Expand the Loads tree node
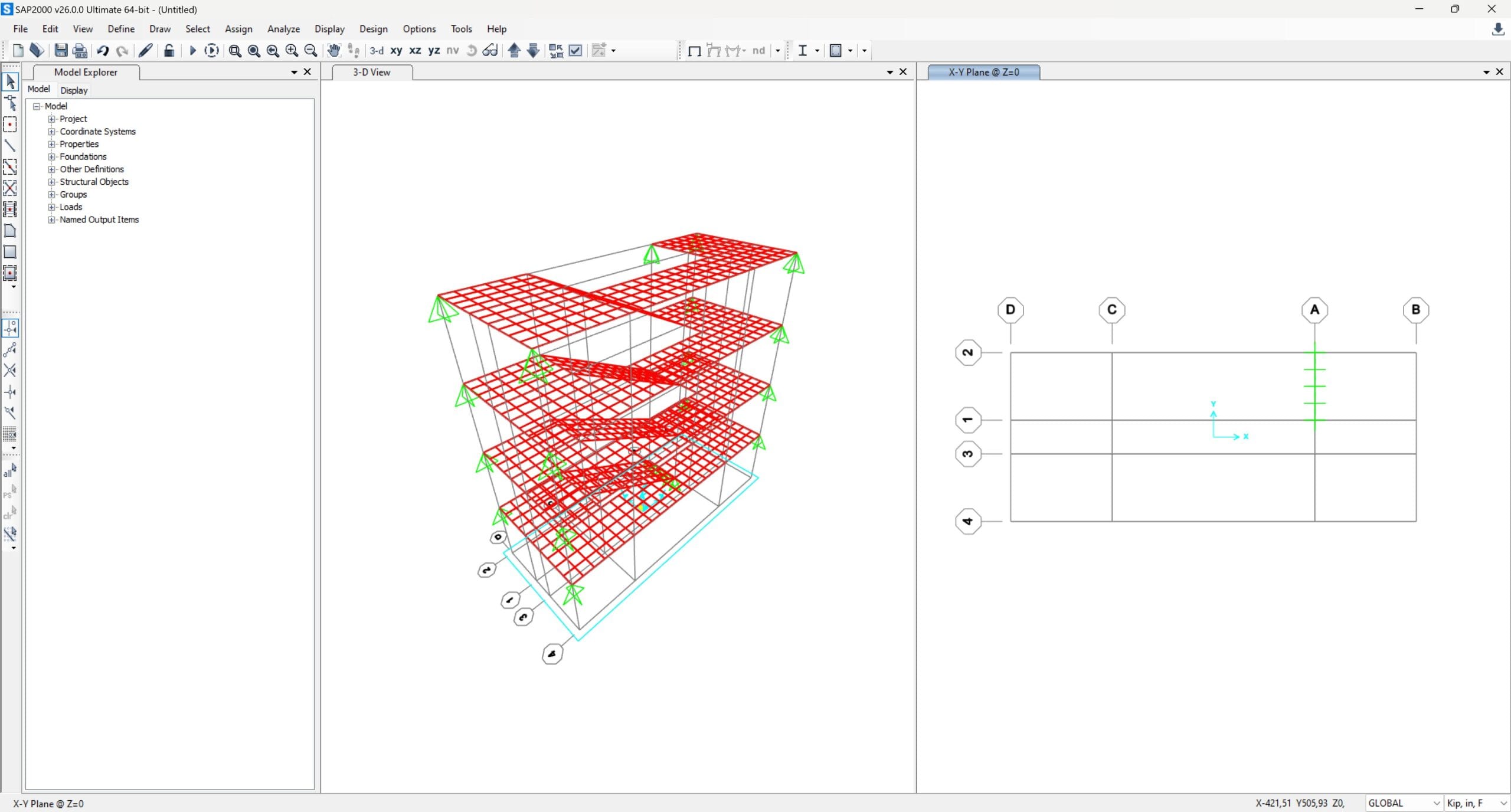This screenshot has height=812, width=1511. click(x=51, y=207)
